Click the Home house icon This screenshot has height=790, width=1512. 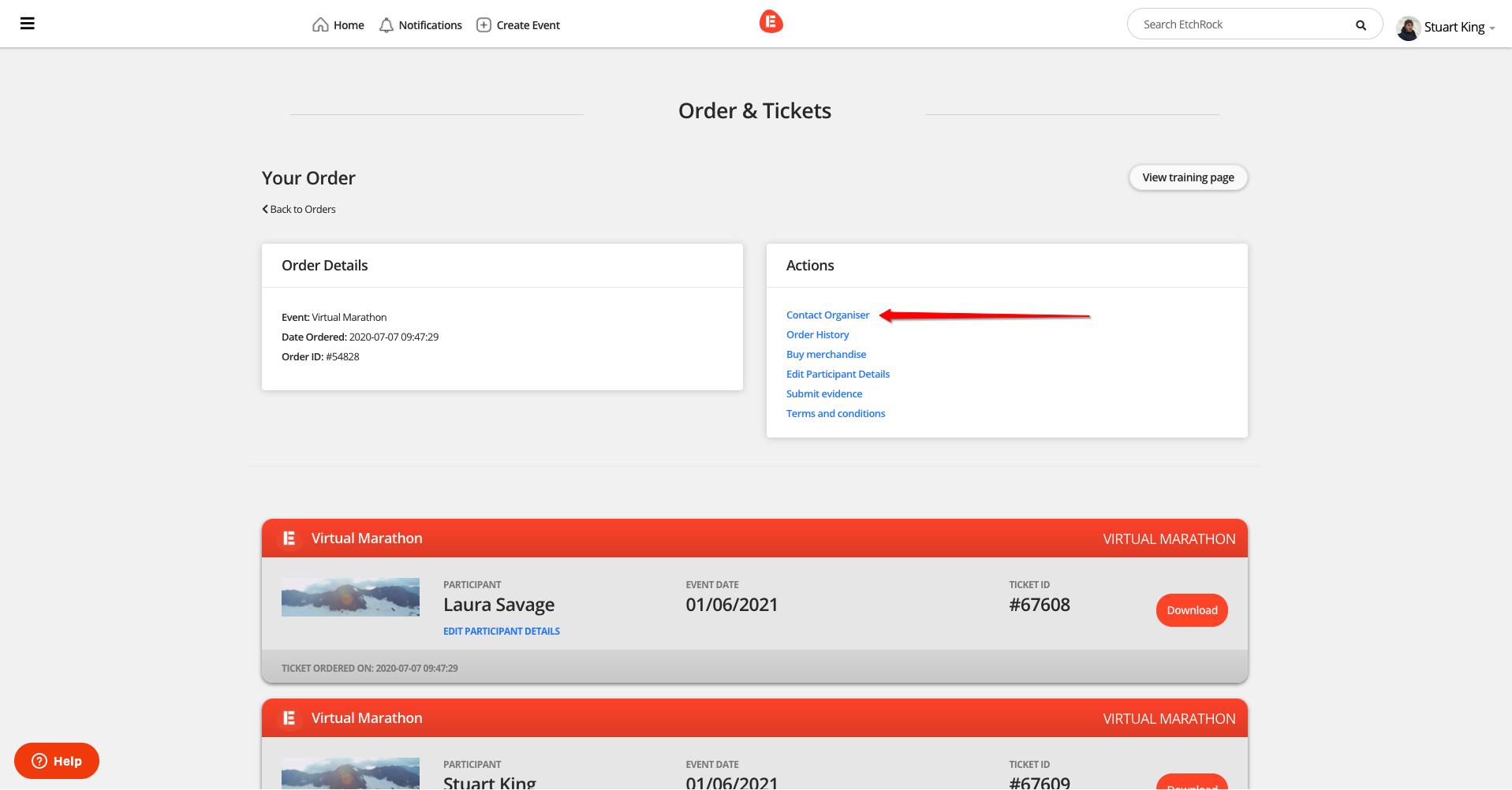(320, 25)
